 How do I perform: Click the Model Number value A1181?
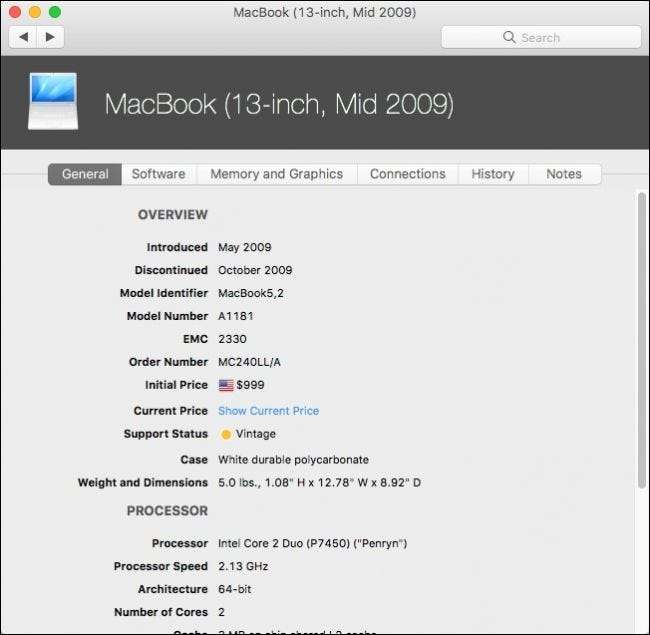235,317
